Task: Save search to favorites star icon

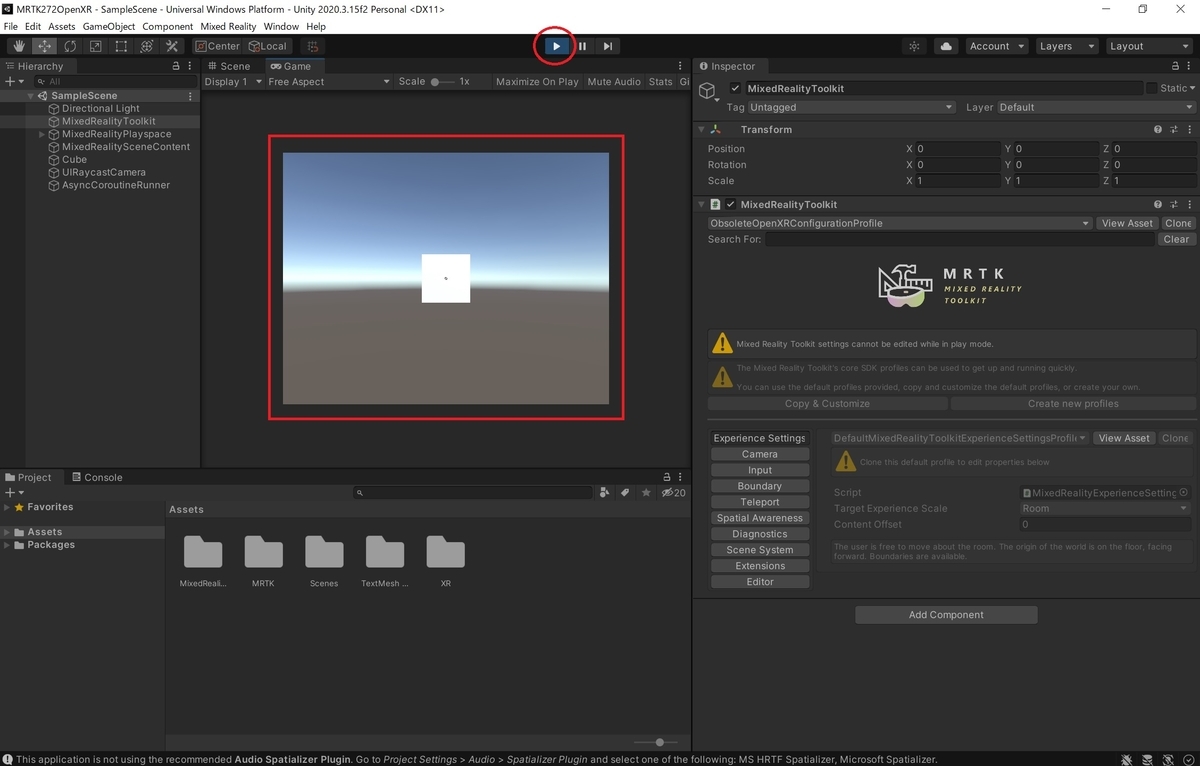Action: (x=646, y=492)
